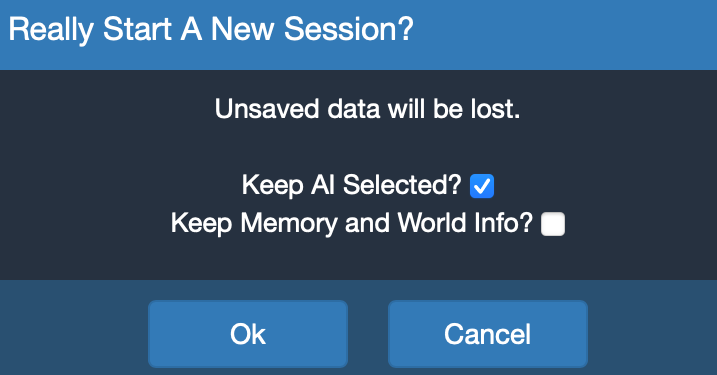
Task: Click the 'Keep AI Selected?' label text
Action: click(x=352, y=185)
